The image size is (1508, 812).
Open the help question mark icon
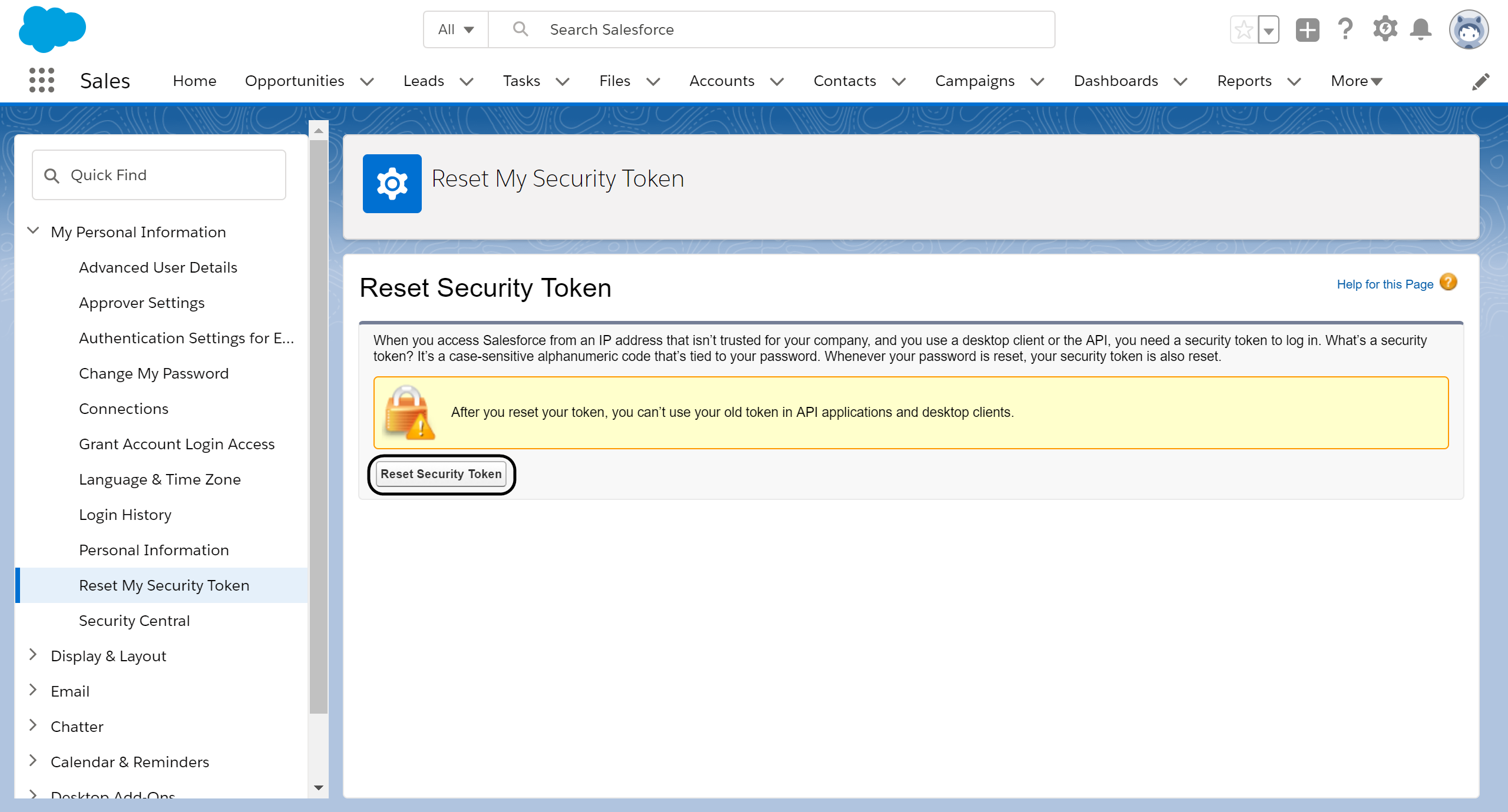point(1345,29)
